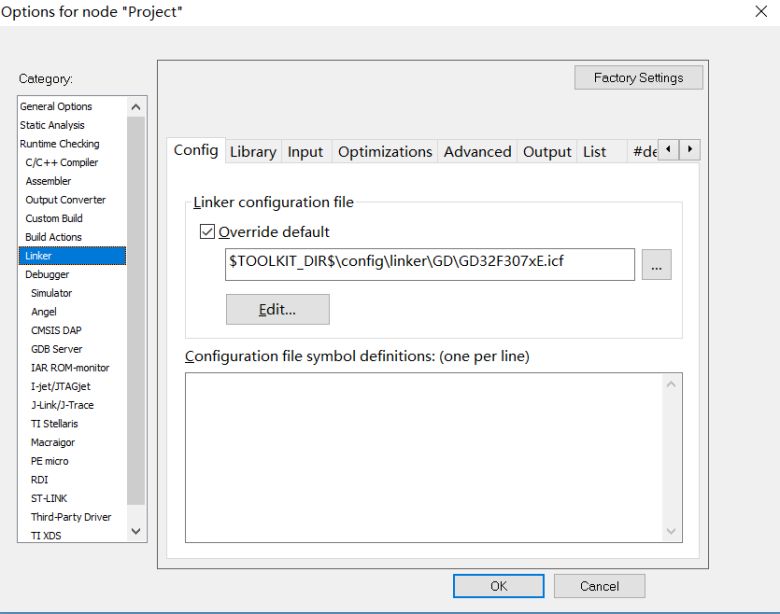Click the symbol definitions text area
The width and height of the screenshot is (780, 614).
(x=424, y=458)
